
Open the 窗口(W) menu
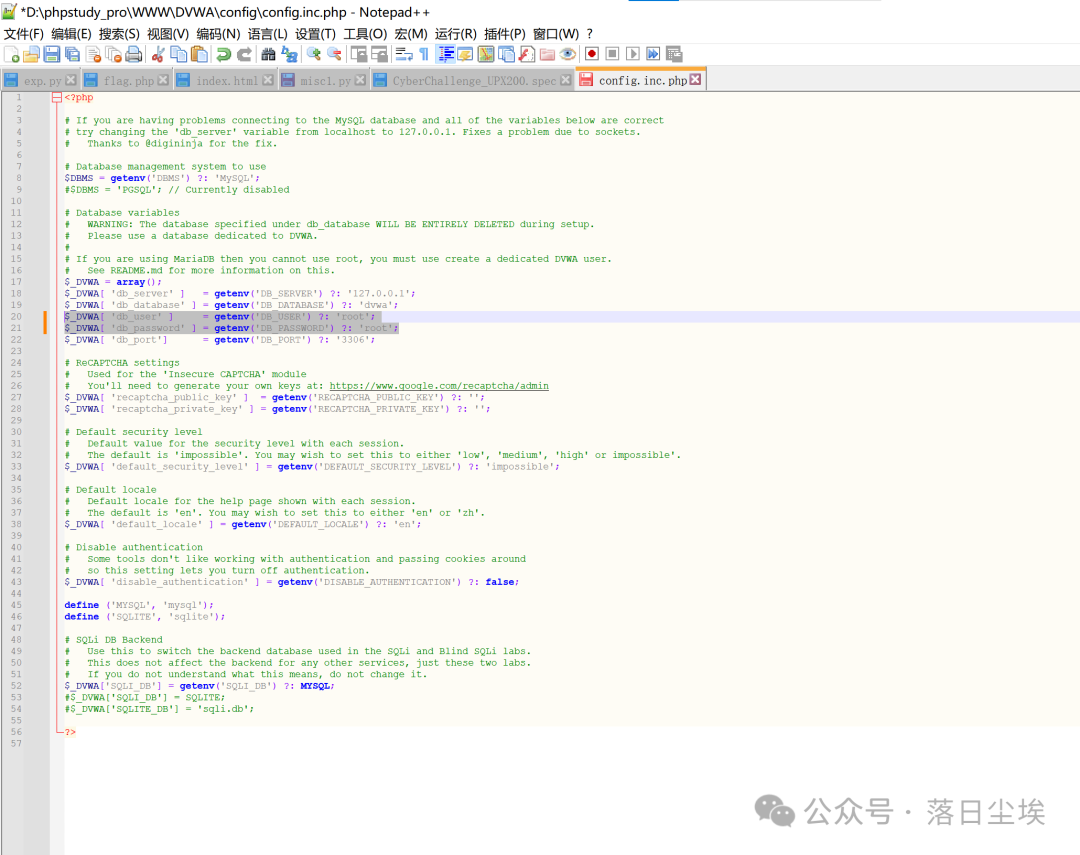click(x=556, y=34)
